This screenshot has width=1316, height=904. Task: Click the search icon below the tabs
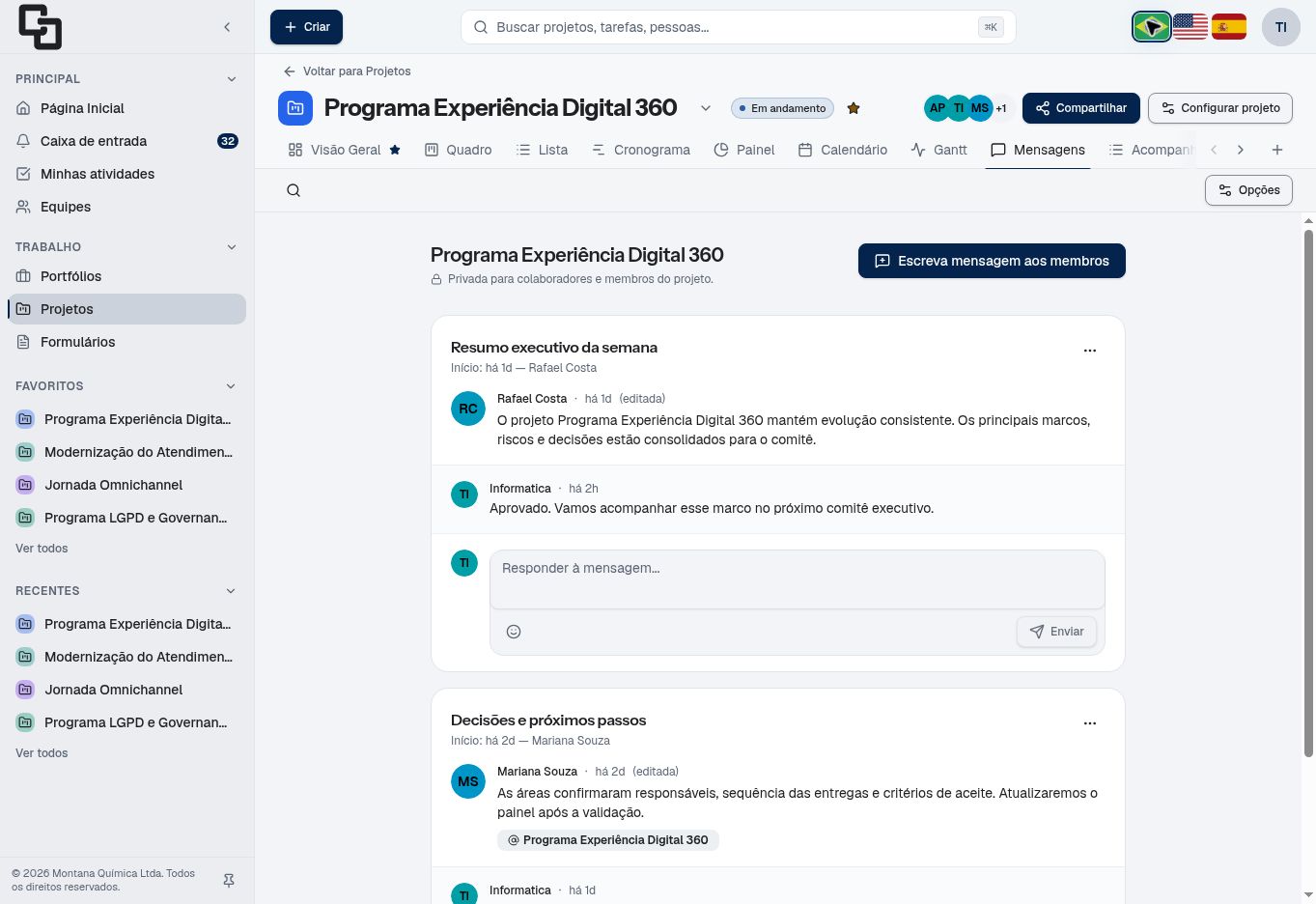[x=294, y=190]
